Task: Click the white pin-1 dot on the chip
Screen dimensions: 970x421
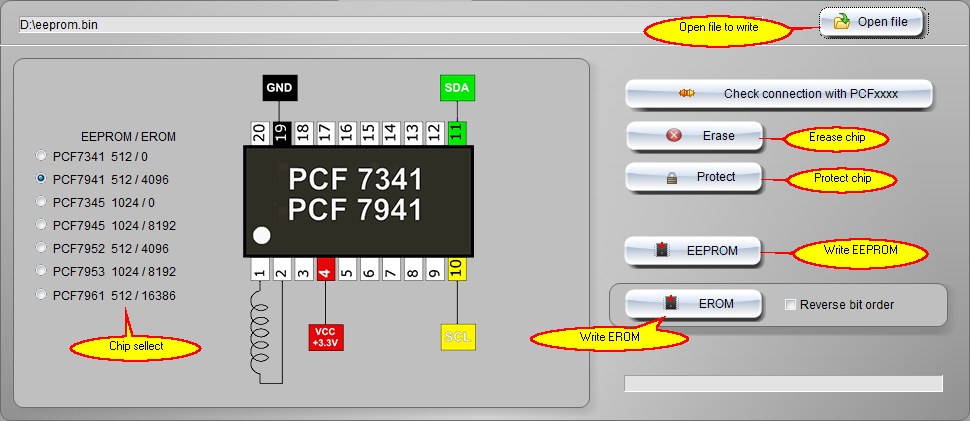Action: tap(262, 236)
